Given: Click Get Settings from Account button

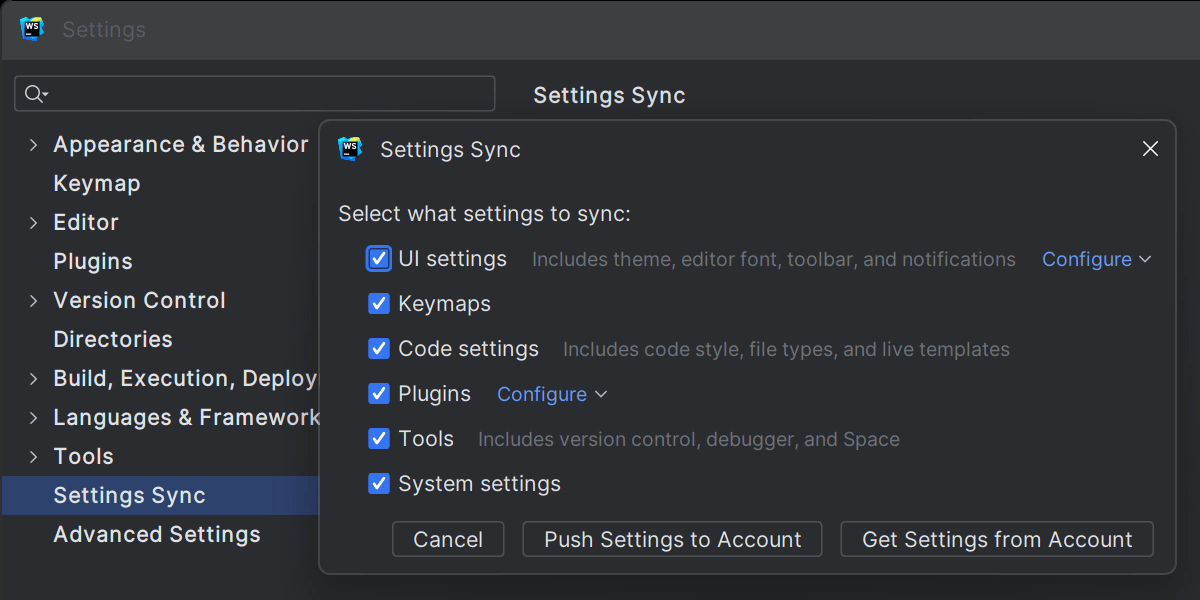Looking at the screenshot, I should coord(997,539).
